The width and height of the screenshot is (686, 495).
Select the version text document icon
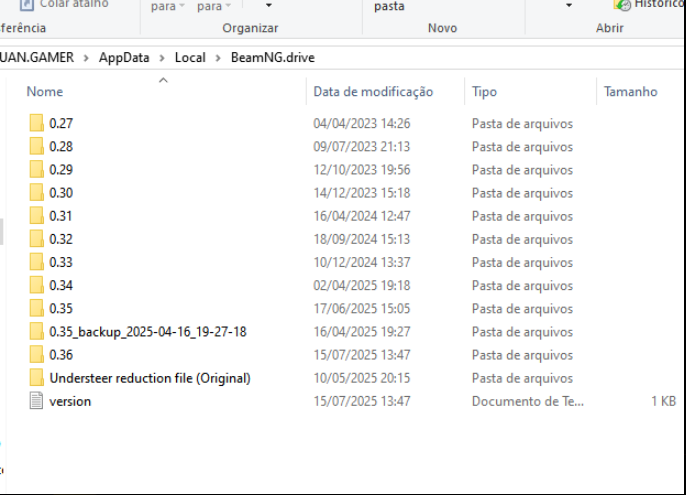coord(36,401)
